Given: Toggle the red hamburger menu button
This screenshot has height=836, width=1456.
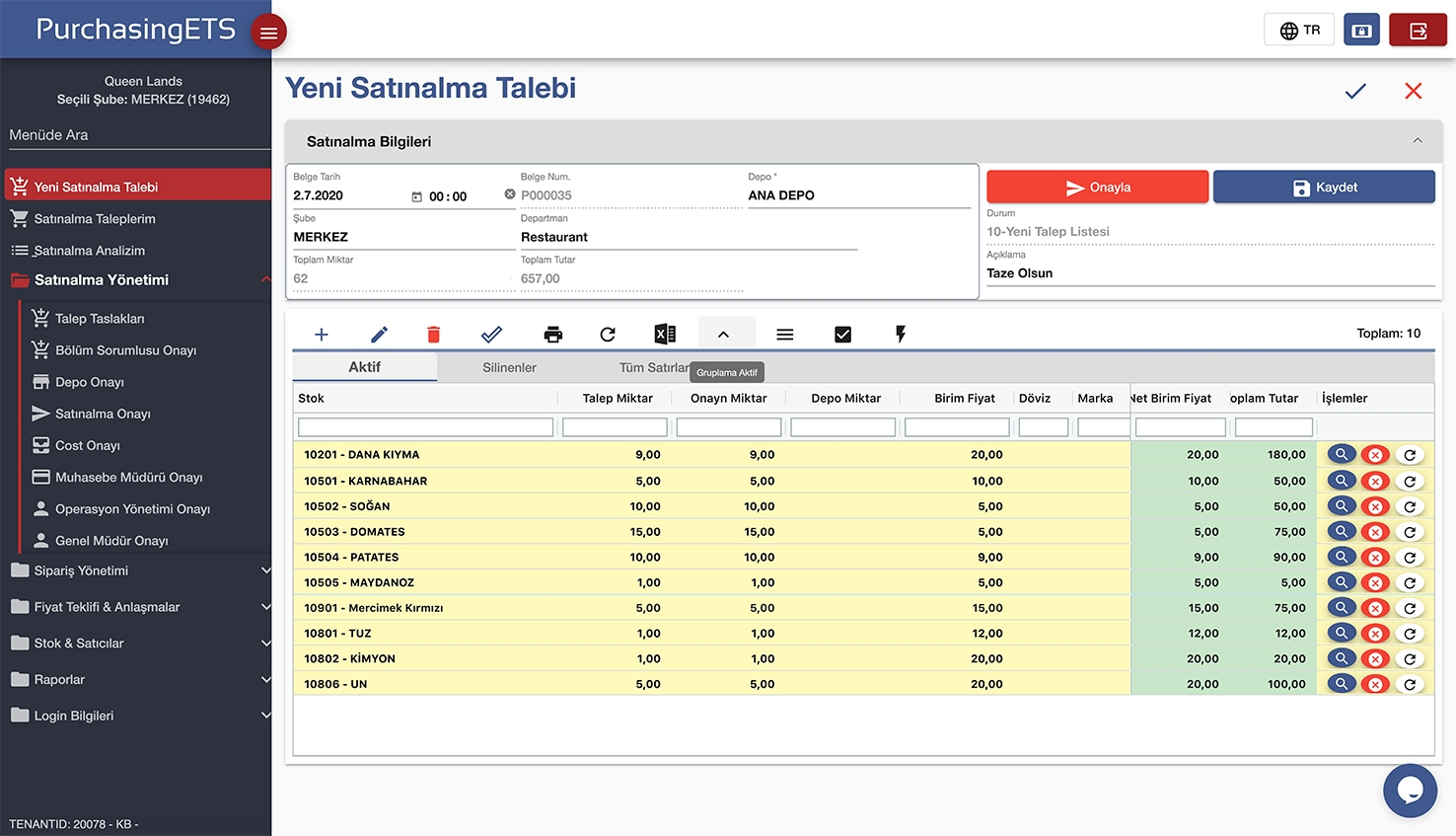Looking at the screenshot, I should coord(268,33).
